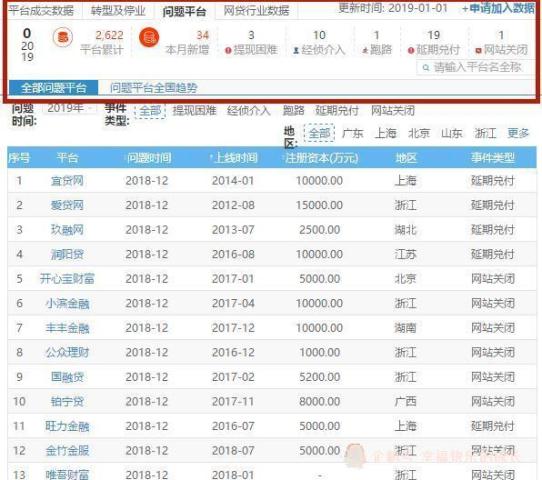542x480 pixels.
Task: Sort by 上线时间 column header
Action: pyautogui.click(x=234, y=158)
